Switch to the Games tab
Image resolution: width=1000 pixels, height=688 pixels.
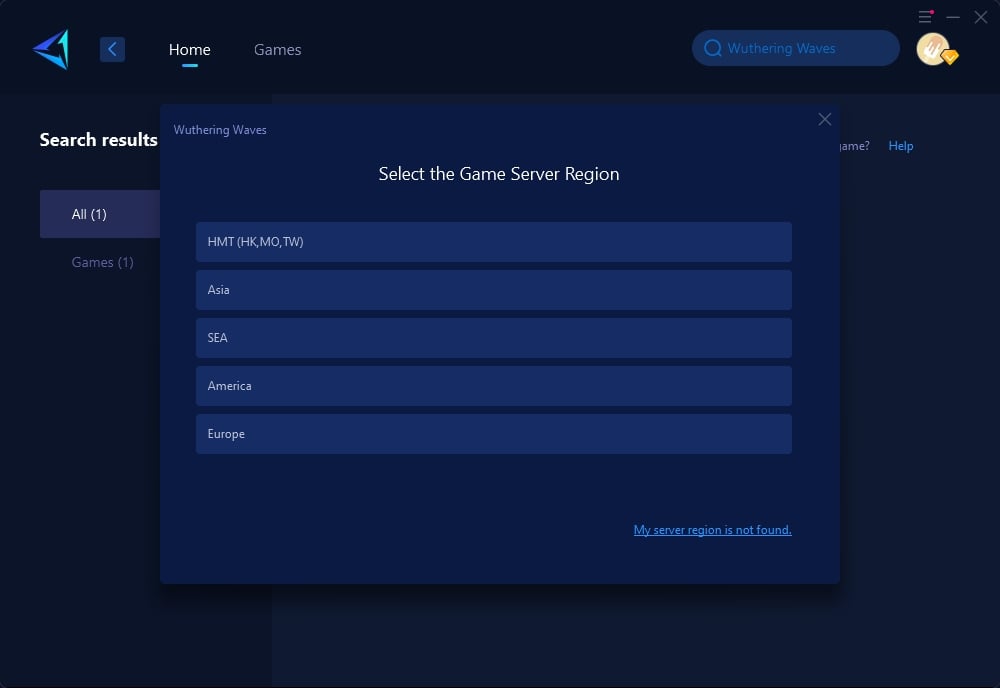click(277, 50)
